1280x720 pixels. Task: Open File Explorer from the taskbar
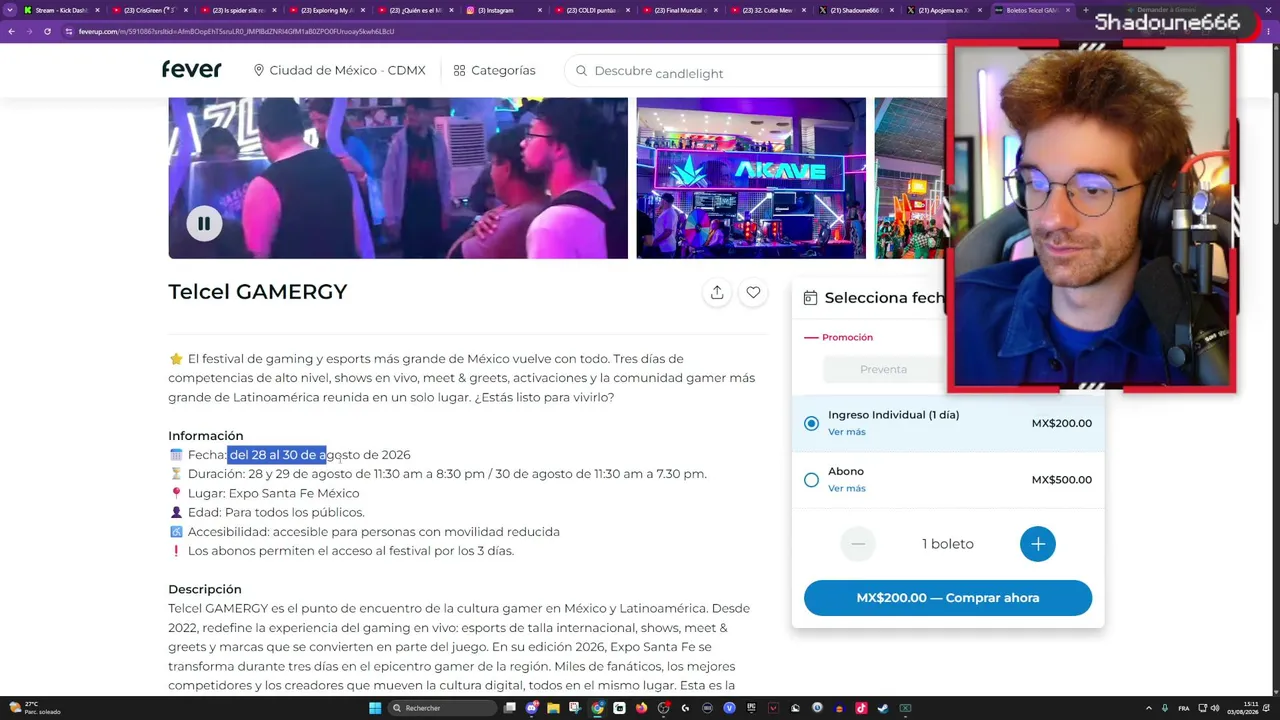[553, 708]
